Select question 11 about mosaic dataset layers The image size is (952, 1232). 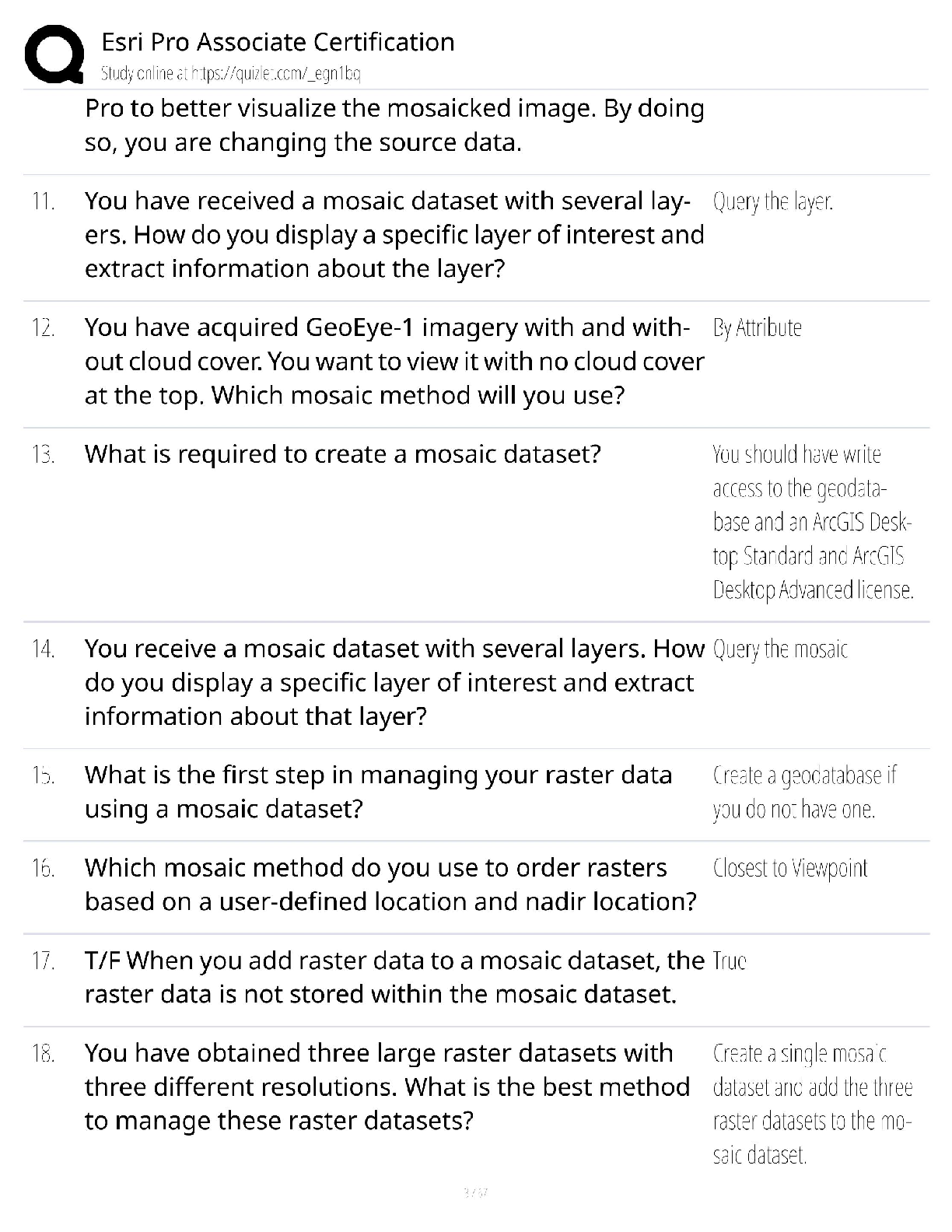click(x=394, y=235)
